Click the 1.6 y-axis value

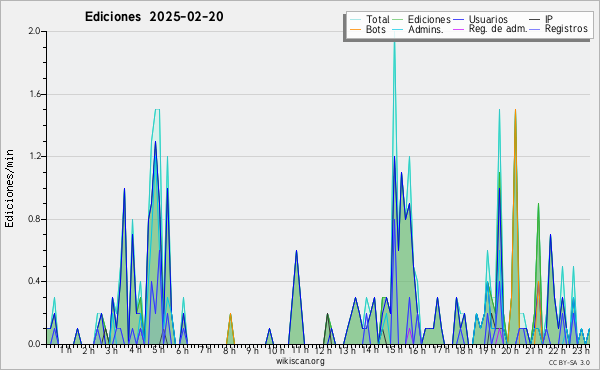point(34,94)
